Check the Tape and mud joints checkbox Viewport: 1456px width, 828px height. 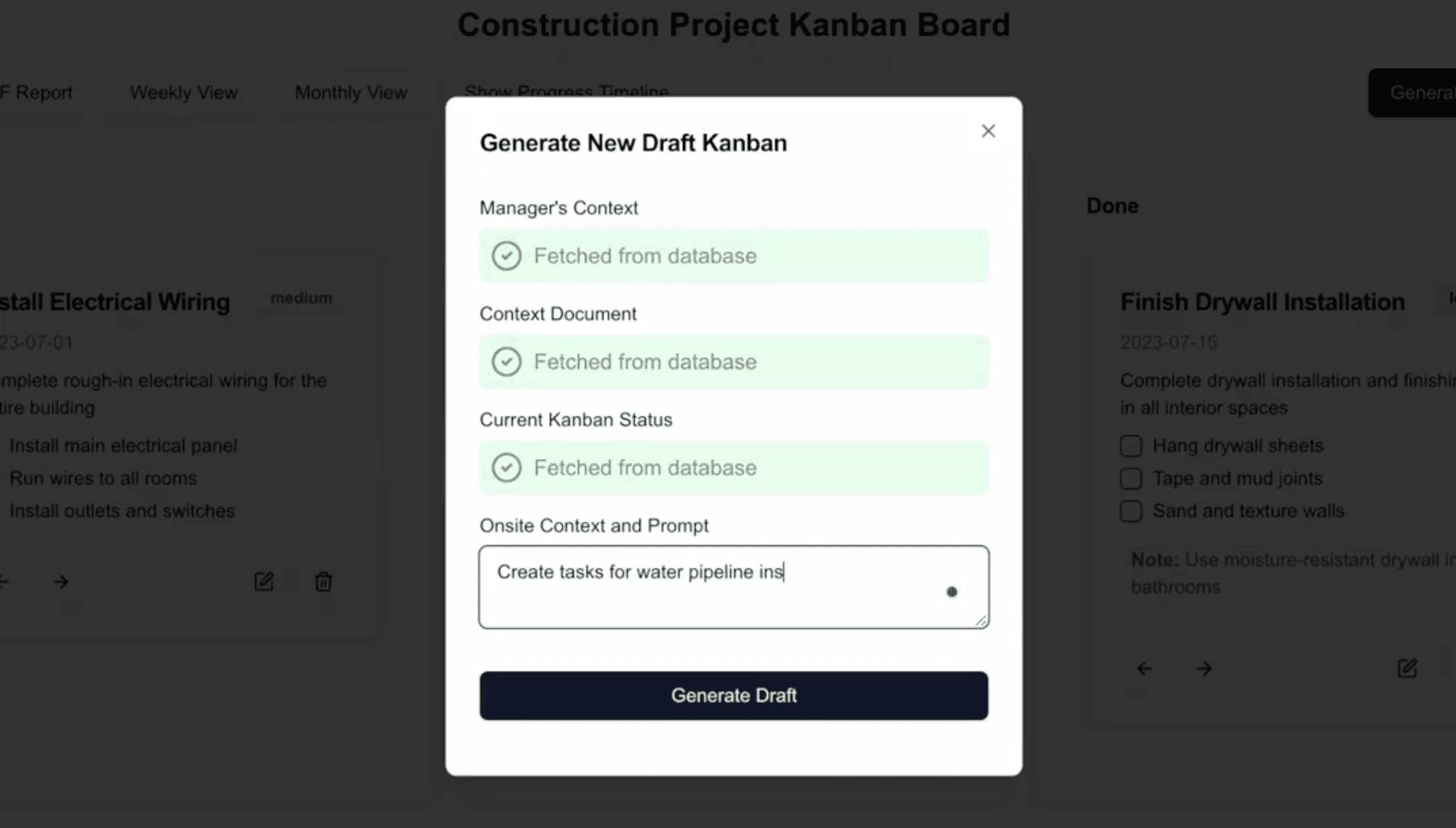click(x=1131, y=478)
